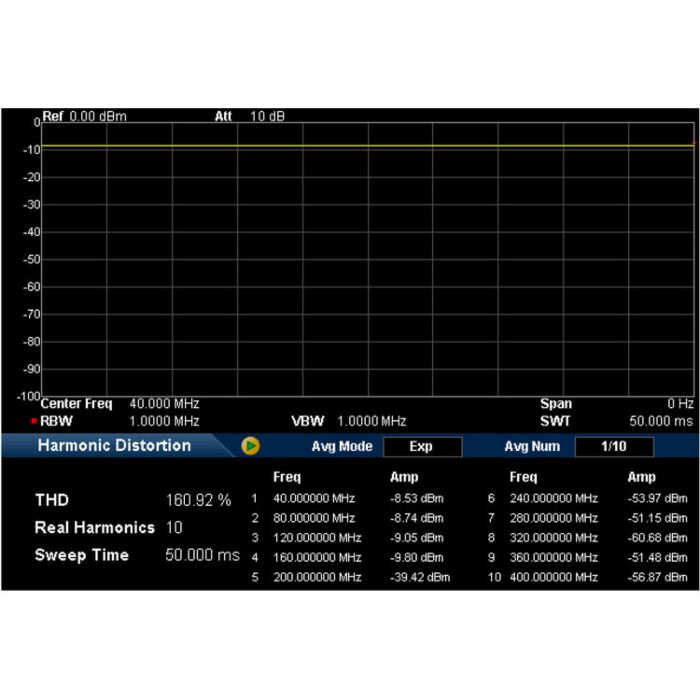
Task: Click the Att 10 dB setting
Action: point(250,116)
